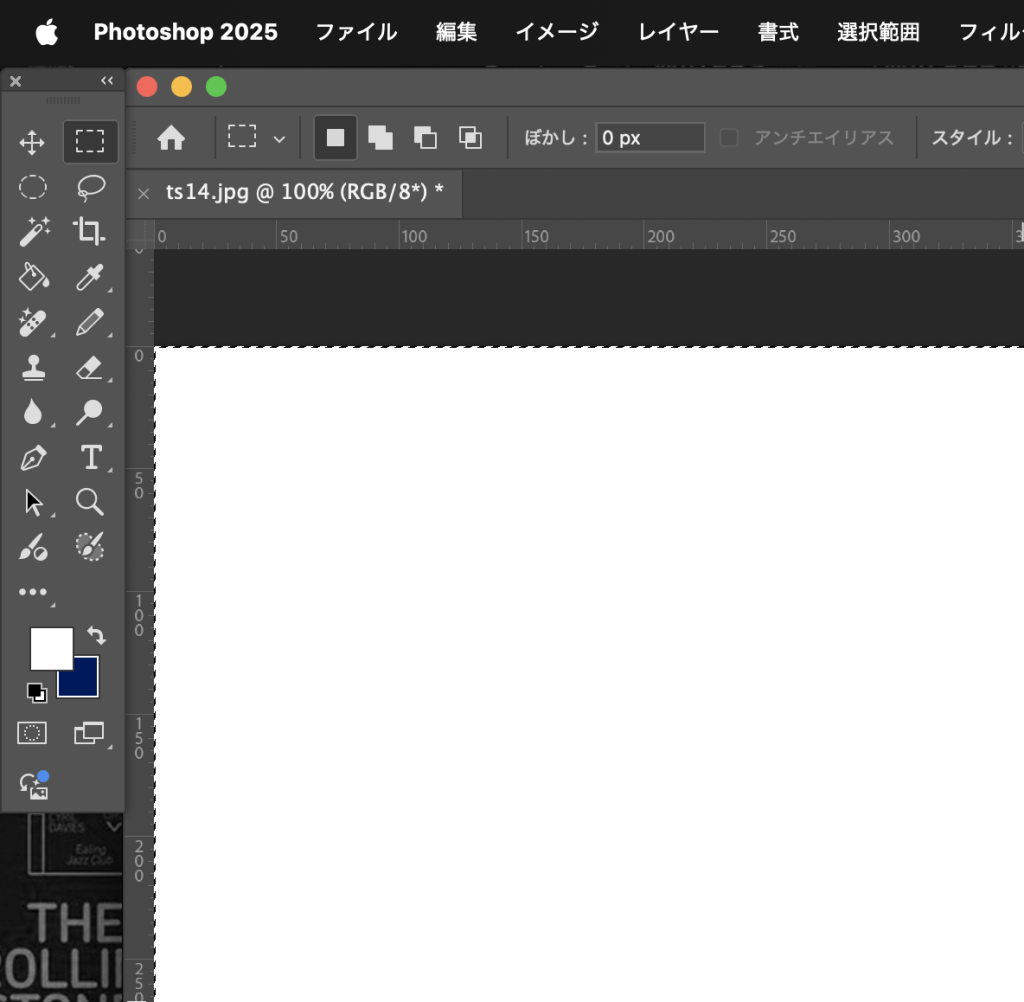1024x1002 pixels.
Task: Enable the アンチエイリアス checkbox
Action: [x=730, y=138]
